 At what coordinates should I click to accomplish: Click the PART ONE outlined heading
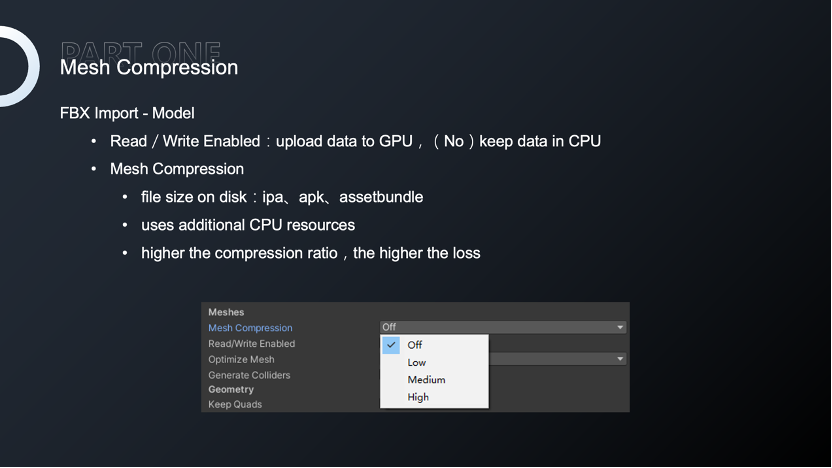tap(141, 51)
